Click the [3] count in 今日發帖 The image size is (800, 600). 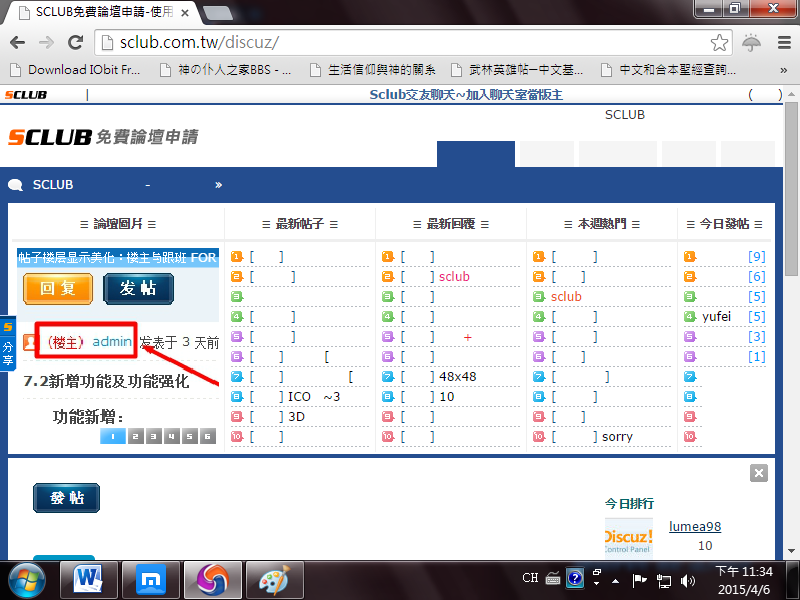click(x=757, y=337)
